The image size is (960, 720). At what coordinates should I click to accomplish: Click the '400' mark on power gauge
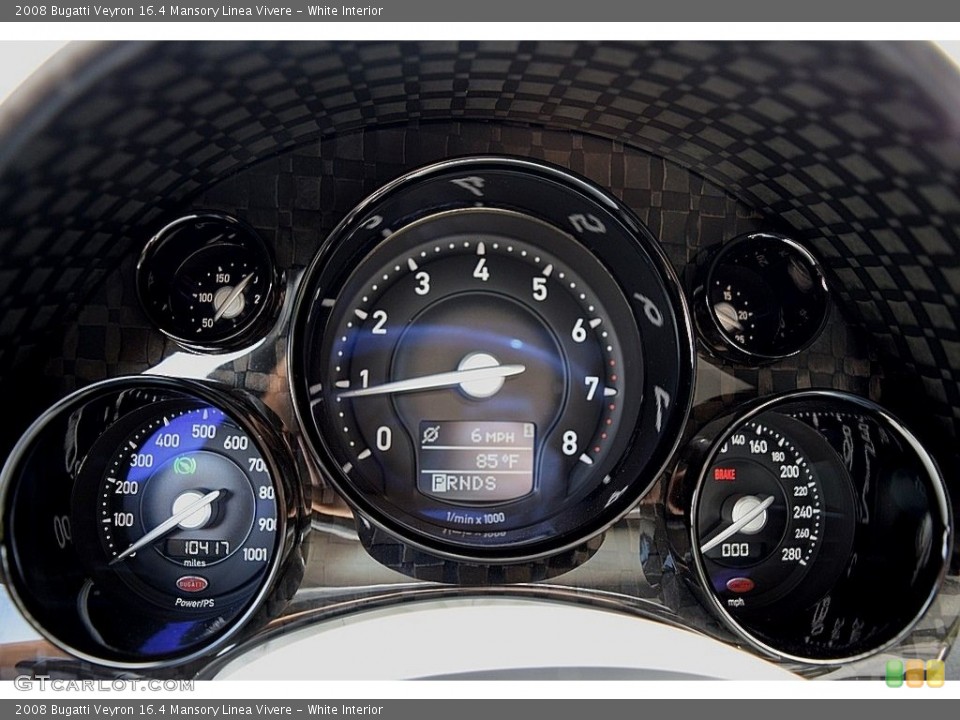pos(167,440)
